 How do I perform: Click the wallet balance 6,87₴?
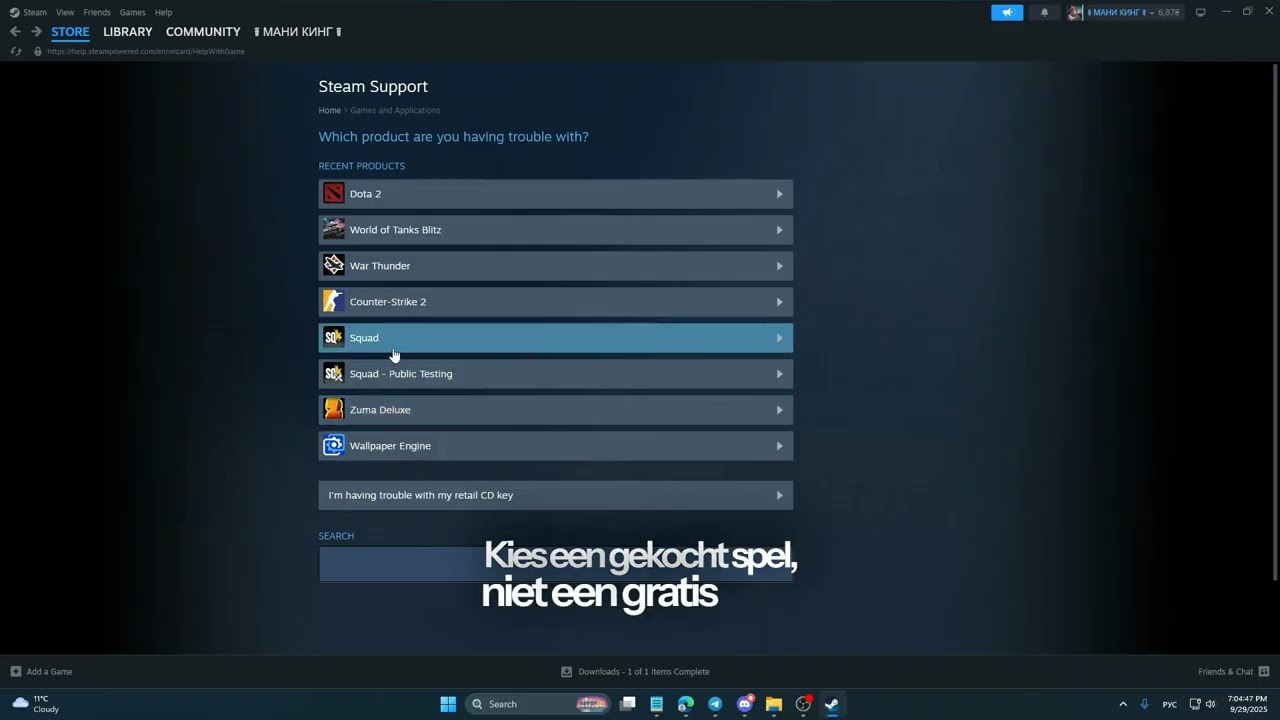1169,13
